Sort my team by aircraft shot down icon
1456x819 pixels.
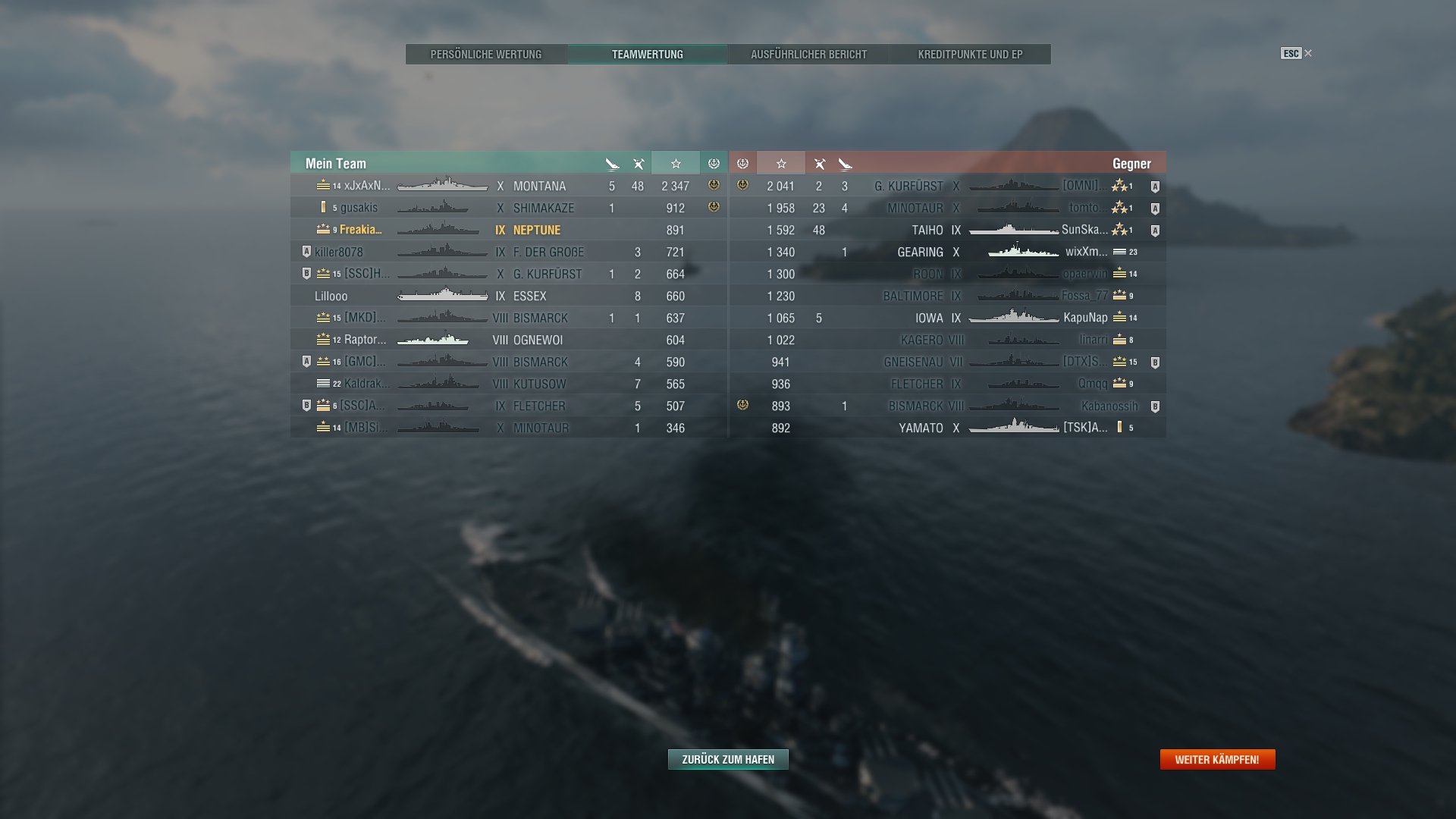coord(639,164)
